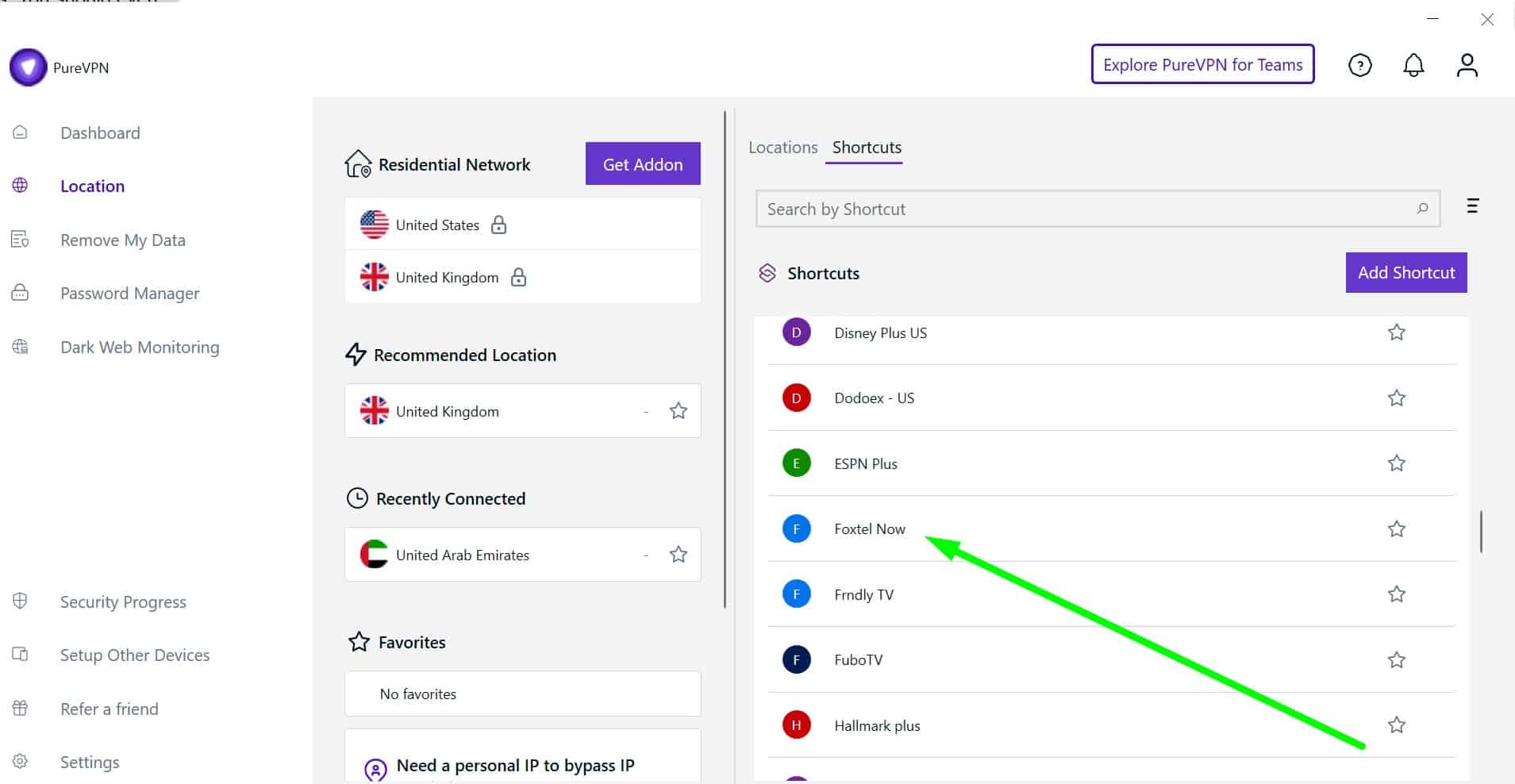Viewport: 1515px width, 784px height.
Task: Connect to Foxtel Now shortcut
Action: 1112,528
